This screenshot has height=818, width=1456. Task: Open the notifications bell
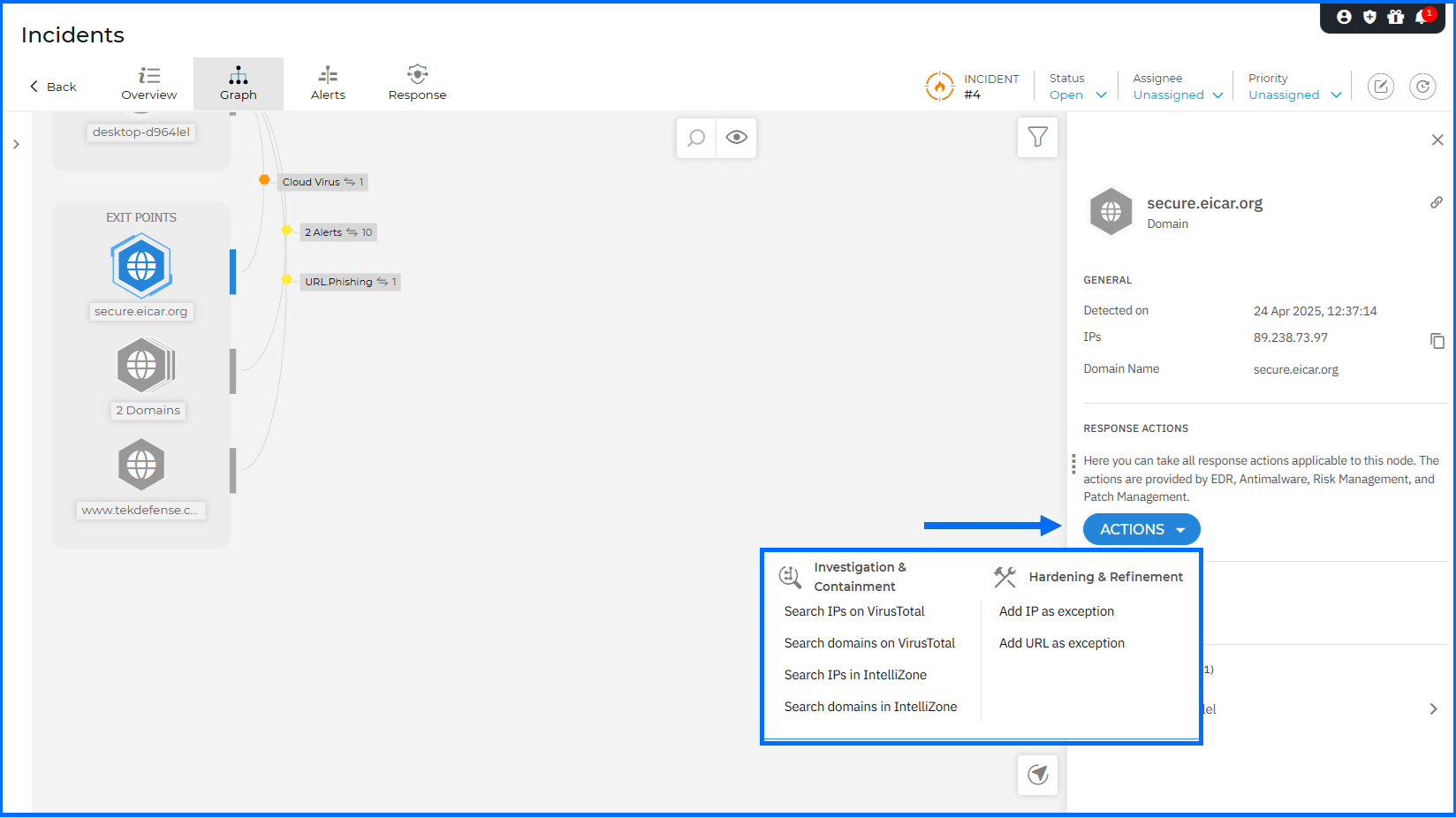[1421, 17]
